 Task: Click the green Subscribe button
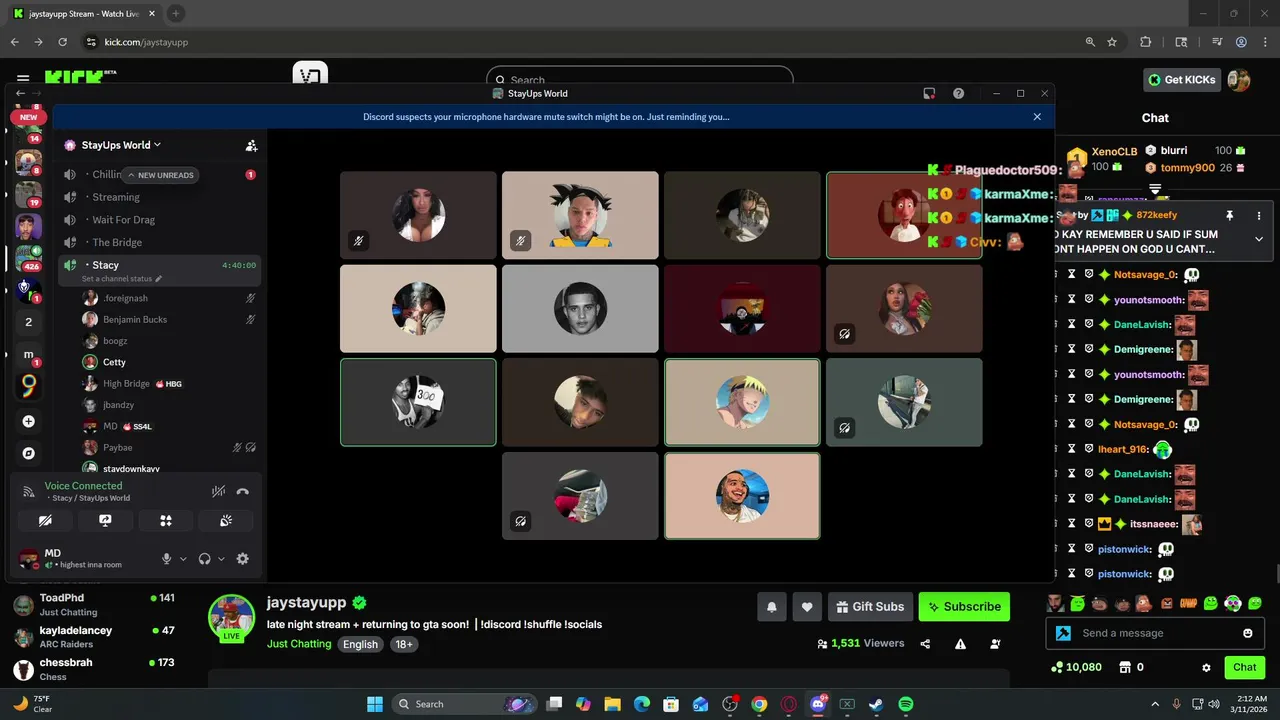(x=964, y=606)
